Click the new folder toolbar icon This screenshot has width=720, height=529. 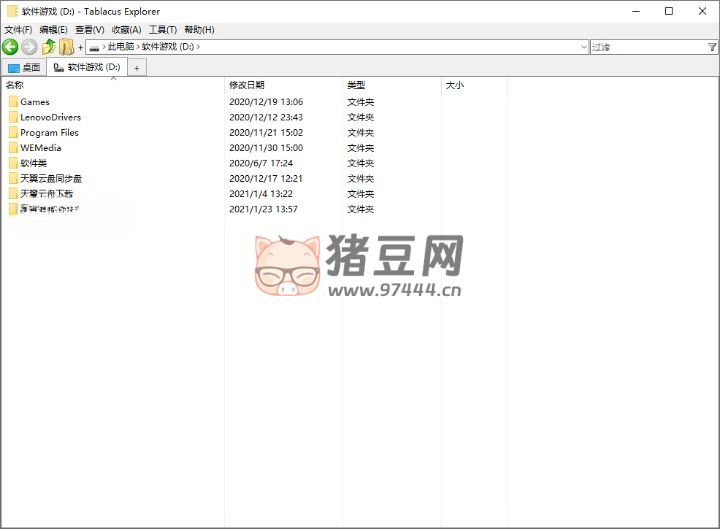(x=67, y=47)
